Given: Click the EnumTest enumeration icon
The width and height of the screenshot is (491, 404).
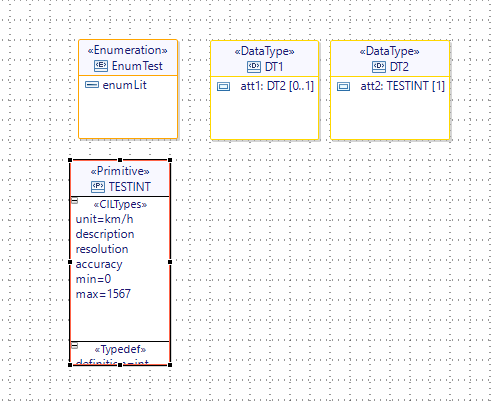Looking at the screenshot, I should tap(101, 66).
